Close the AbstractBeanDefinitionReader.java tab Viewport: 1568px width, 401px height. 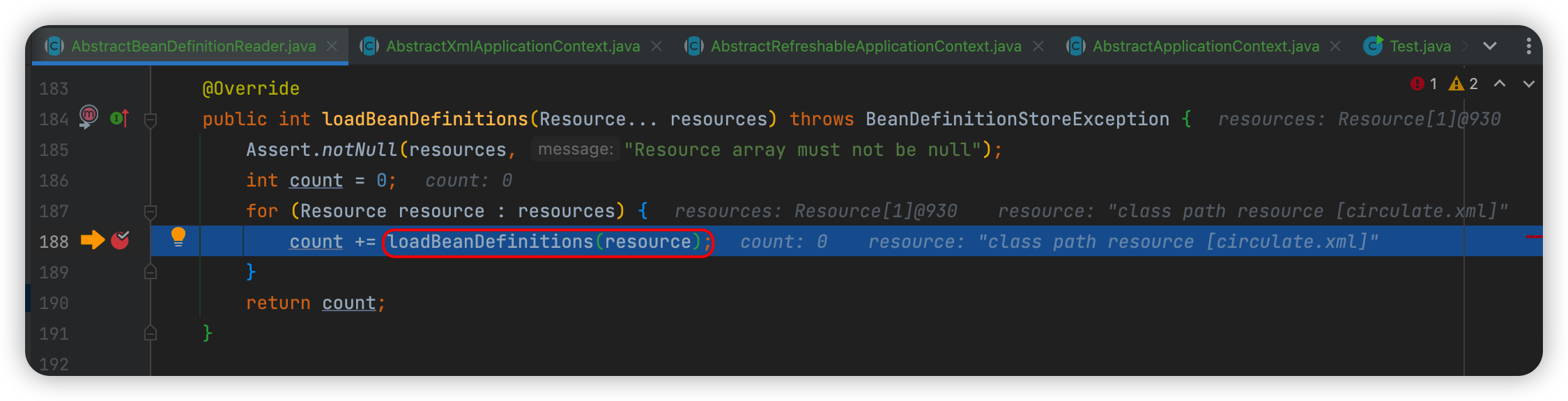click(332, 46)
